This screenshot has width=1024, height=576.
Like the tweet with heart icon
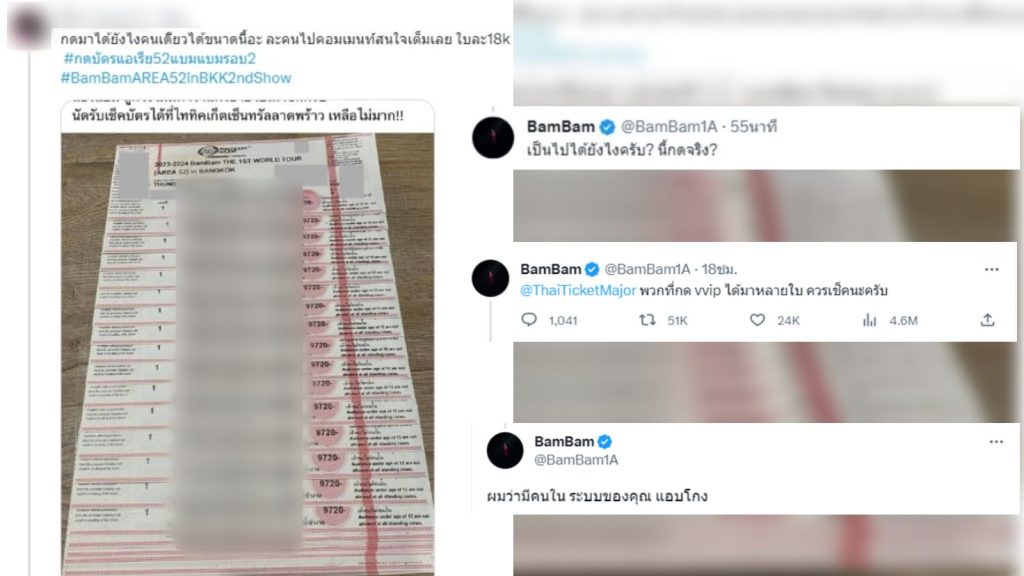pyautogui.click(x=757, y=320)
